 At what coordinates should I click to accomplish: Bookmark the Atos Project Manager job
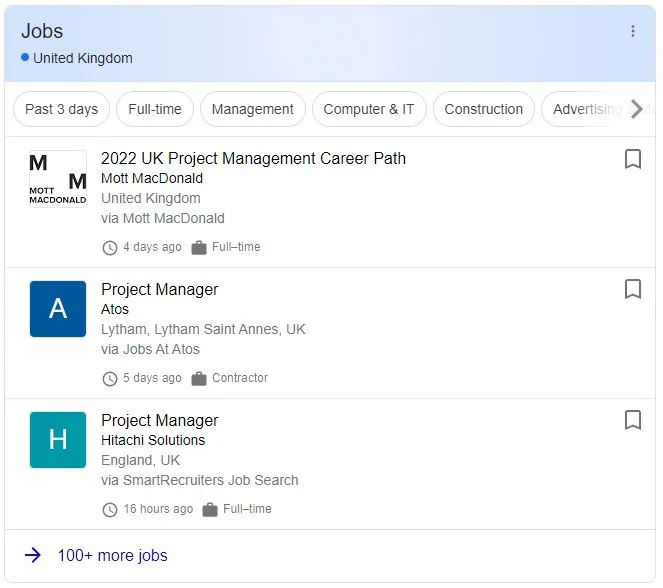(633, 289)
